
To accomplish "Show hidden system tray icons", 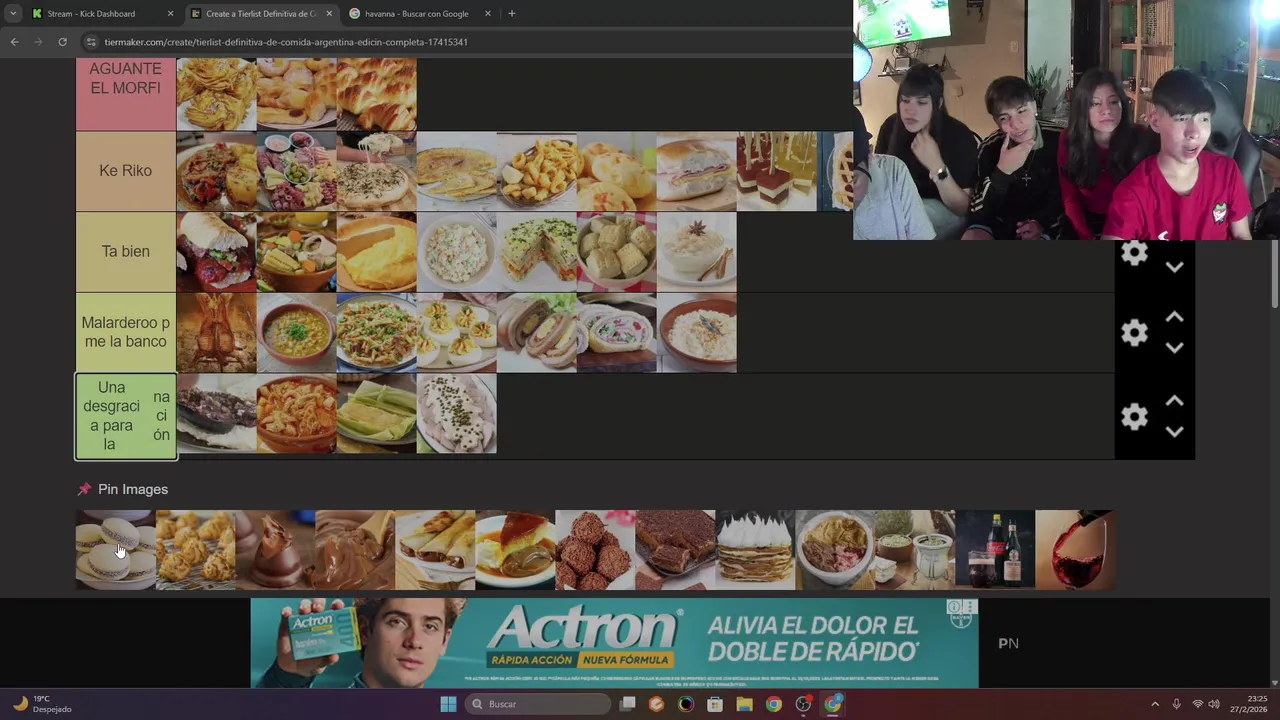I will coord(1155,704).
